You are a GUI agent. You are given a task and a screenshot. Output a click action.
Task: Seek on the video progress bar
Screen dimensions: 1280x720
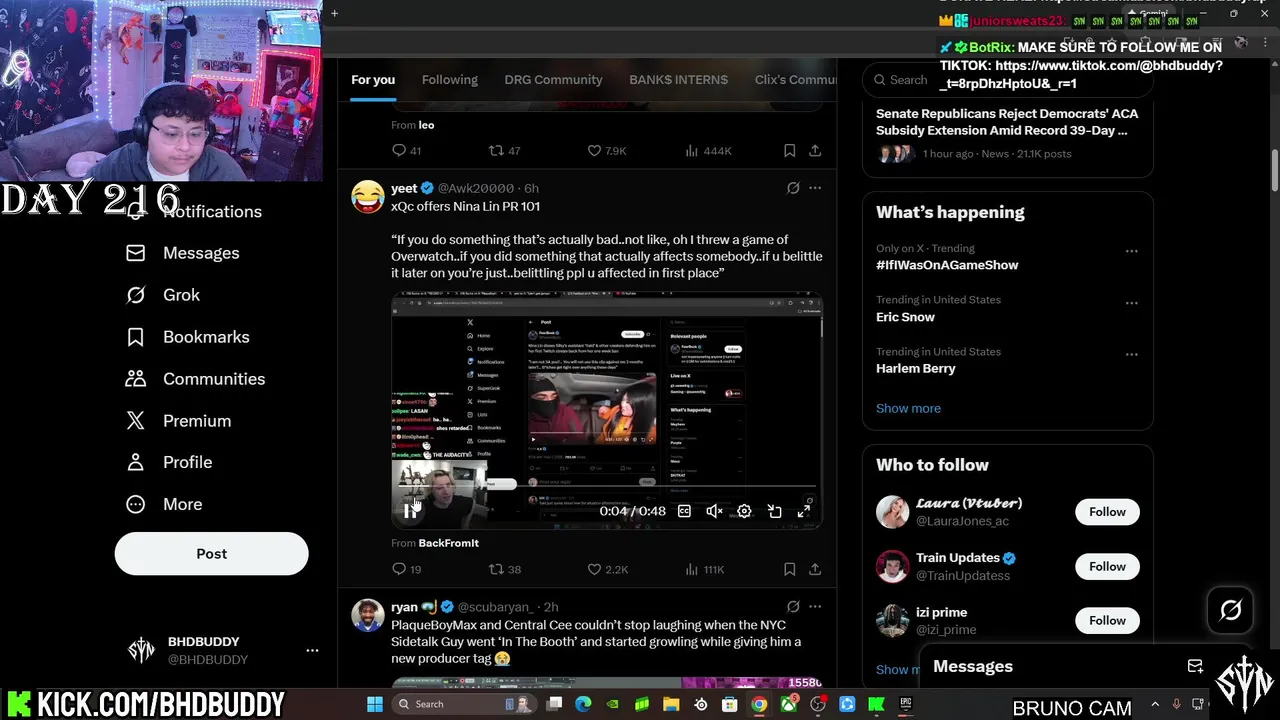606,487
